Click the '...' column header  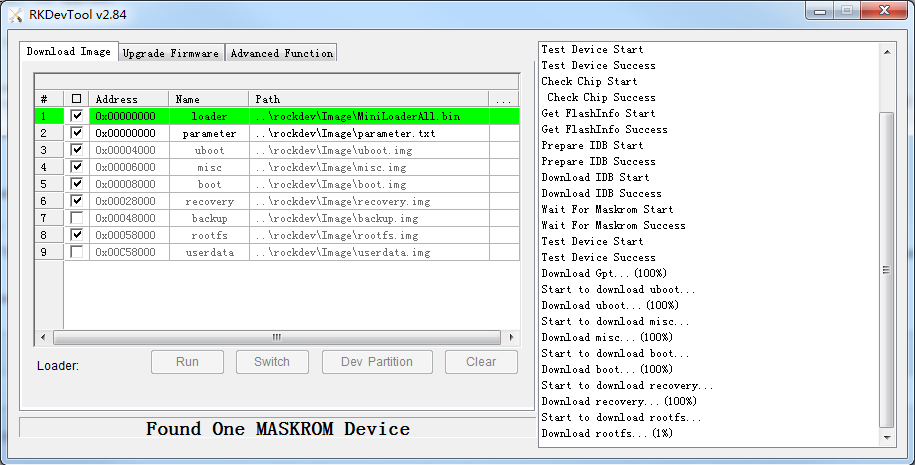click(504, 99)
